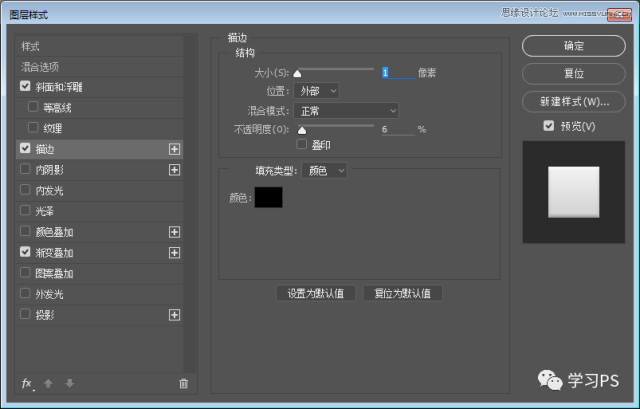Open the fx effects menu icon
Viewport: 640px width, 409px height.
tap(27, 383)
